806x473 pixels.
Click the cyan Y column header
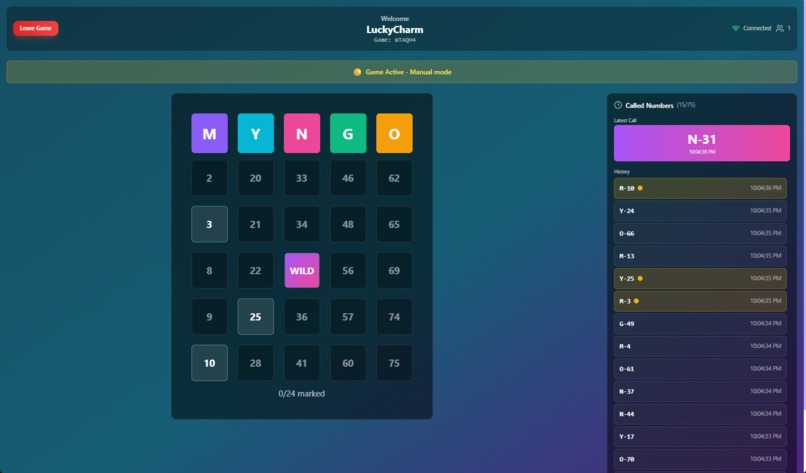[x=255, y=133]
